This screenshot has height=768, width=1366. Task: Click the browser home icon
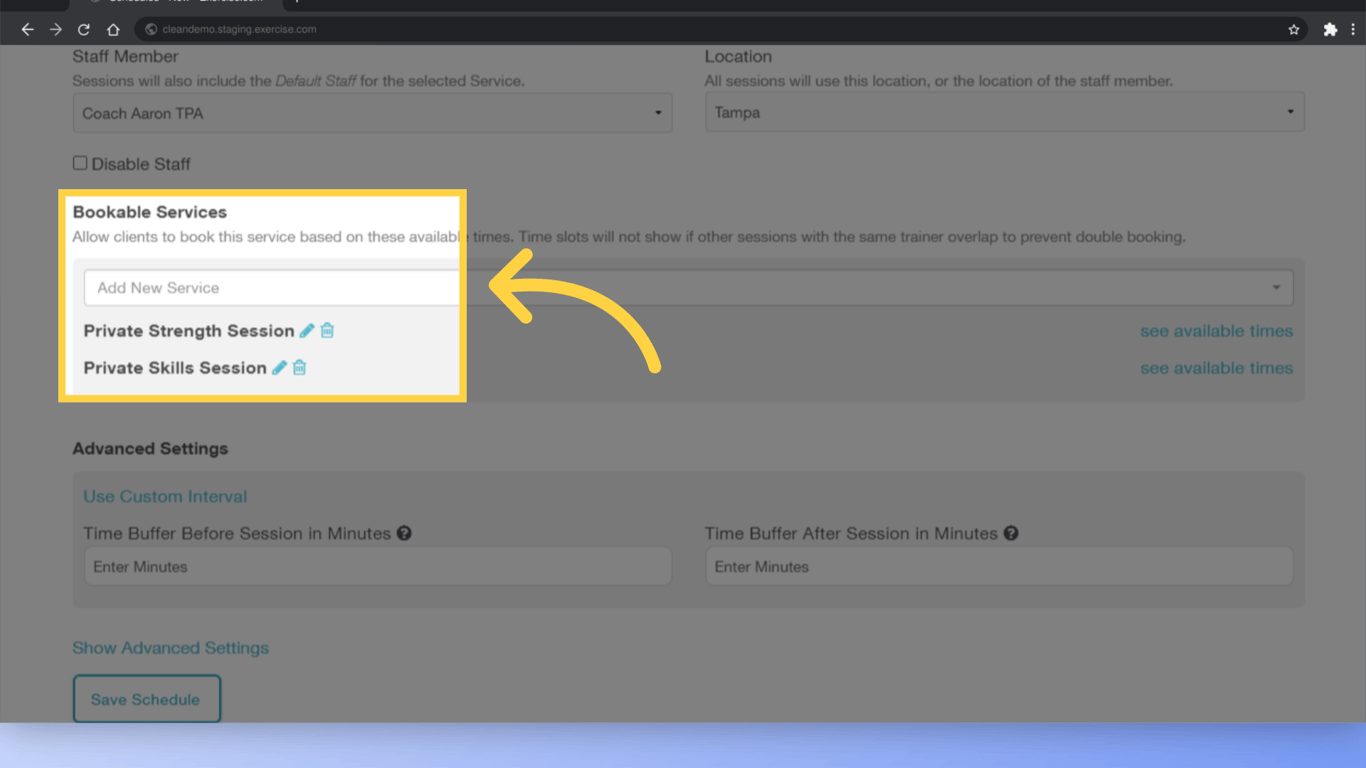pyautogui.click(x=112, y=29)
